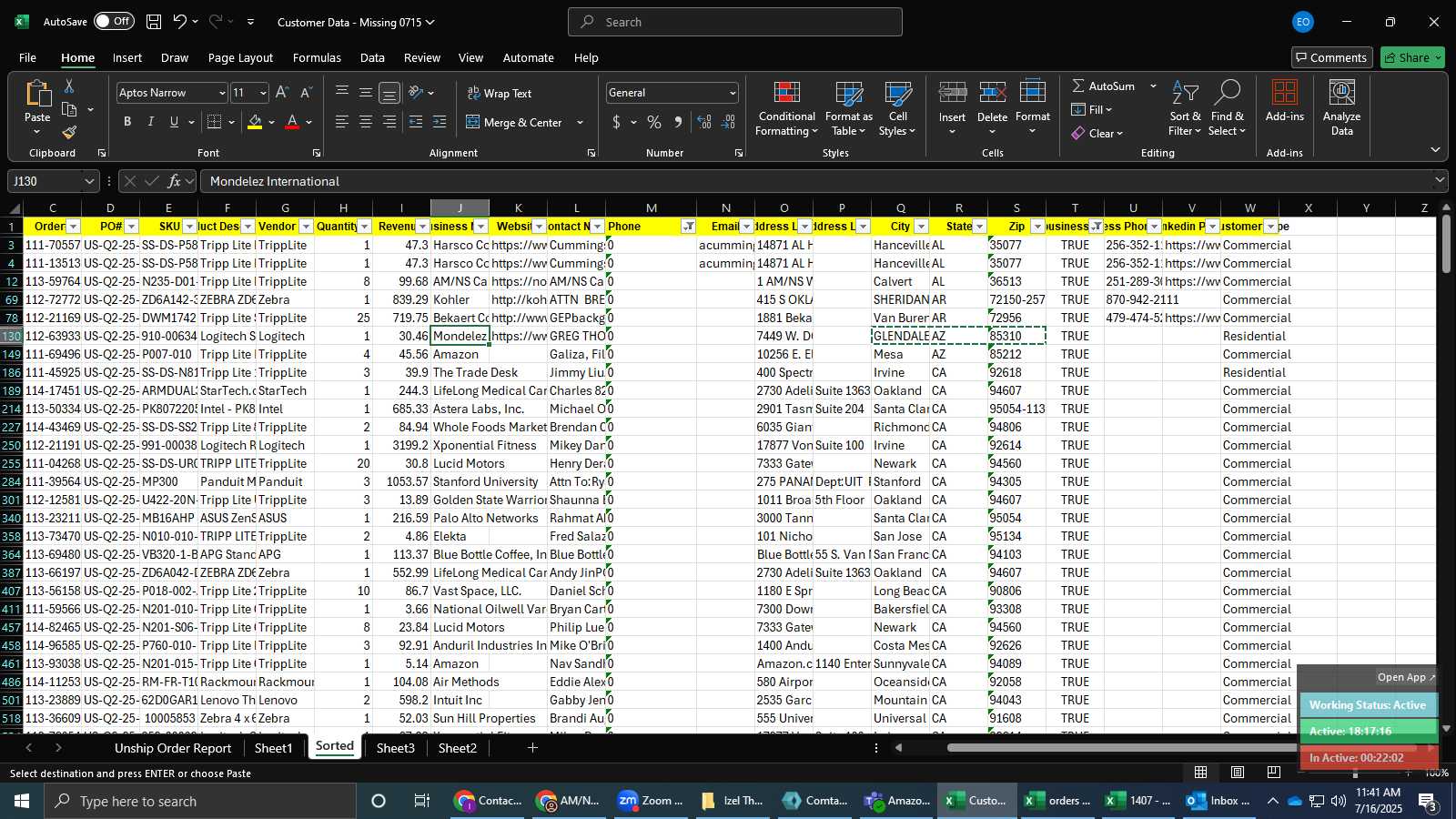The height and width of the screenshot is (819, 1456).
Task: Click the Percent Style icon
Action: click(654, 122)
